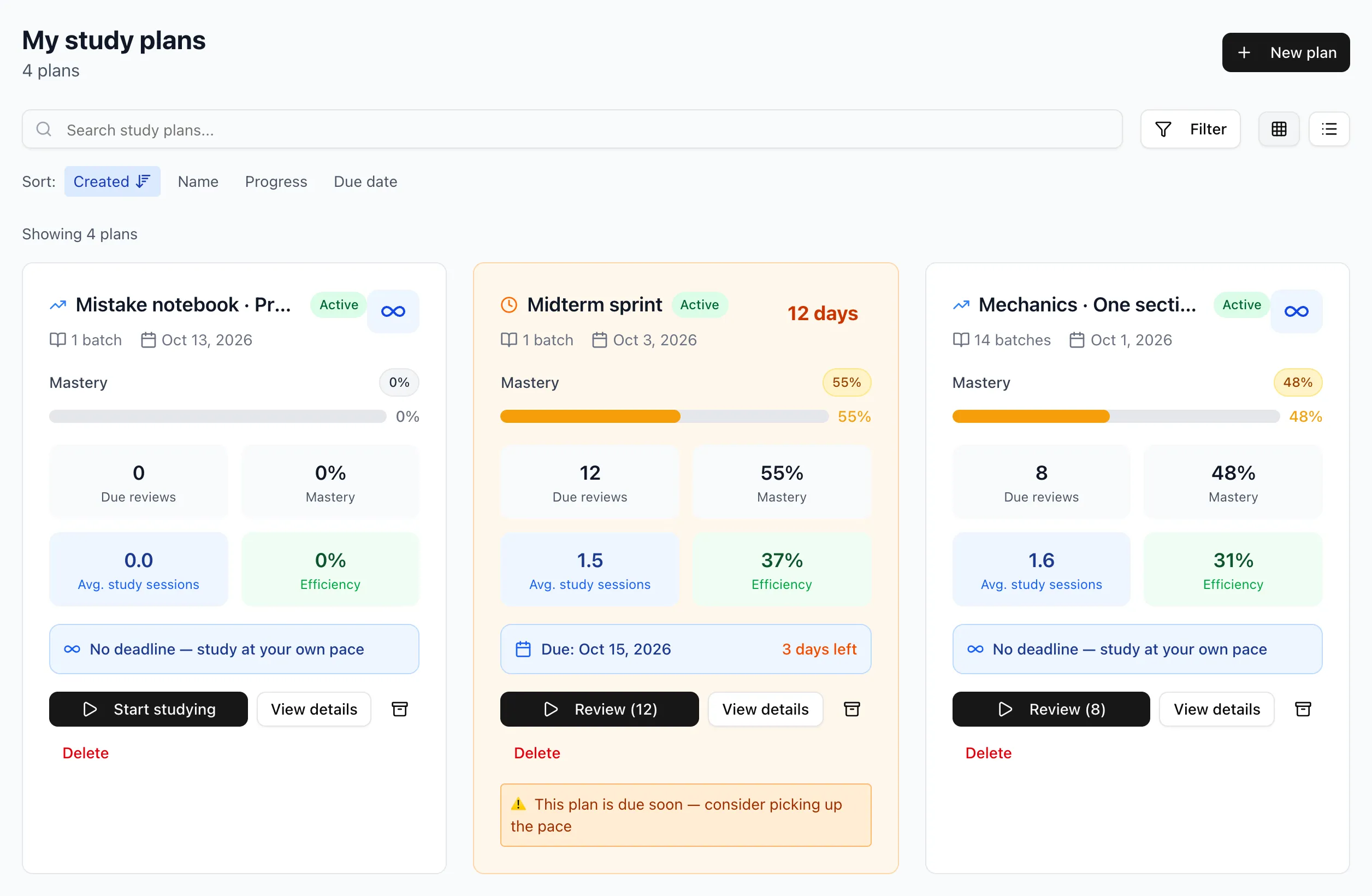1372x896 pixels.
Task: Click calendar icon in Due: Oct 15 banner
Action: coord(523,649)
